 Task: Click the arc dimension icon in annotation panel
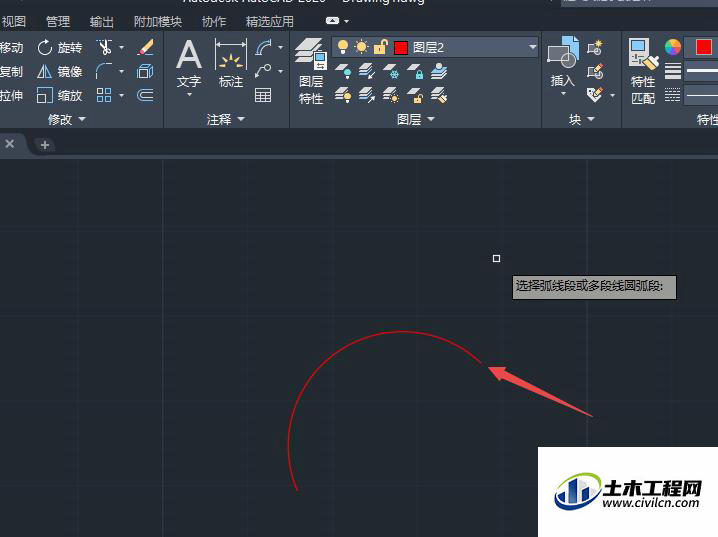[264, 47]
